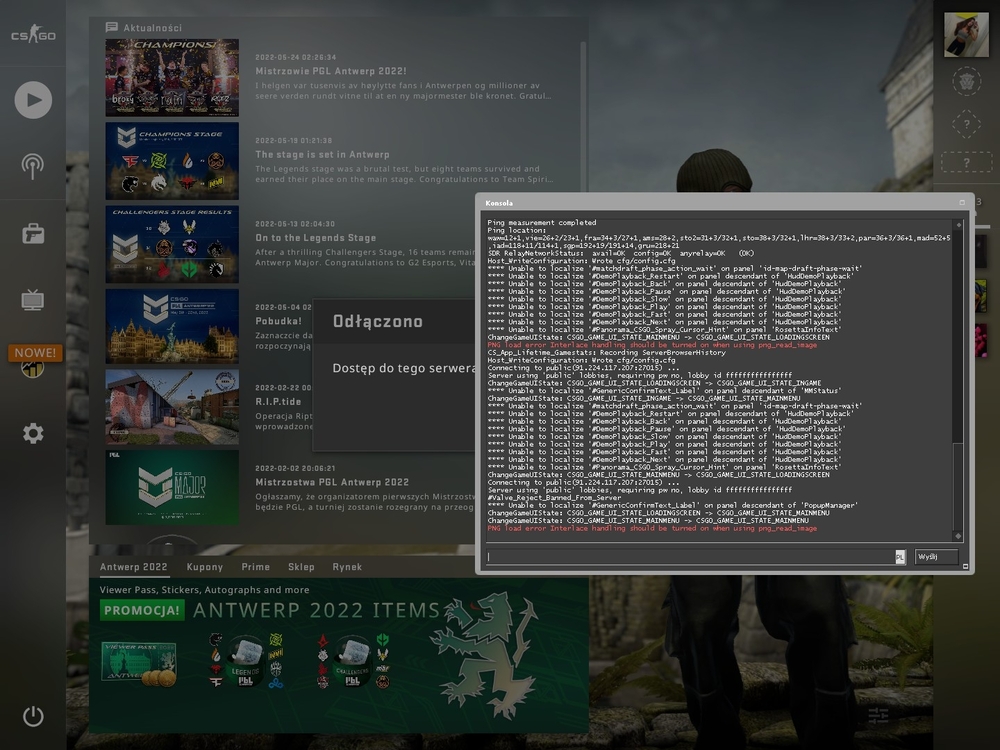The image size is (1000, 750).
Task: Open the broadcast antenna icon in sidebar
Action: (x=33, y=166)
